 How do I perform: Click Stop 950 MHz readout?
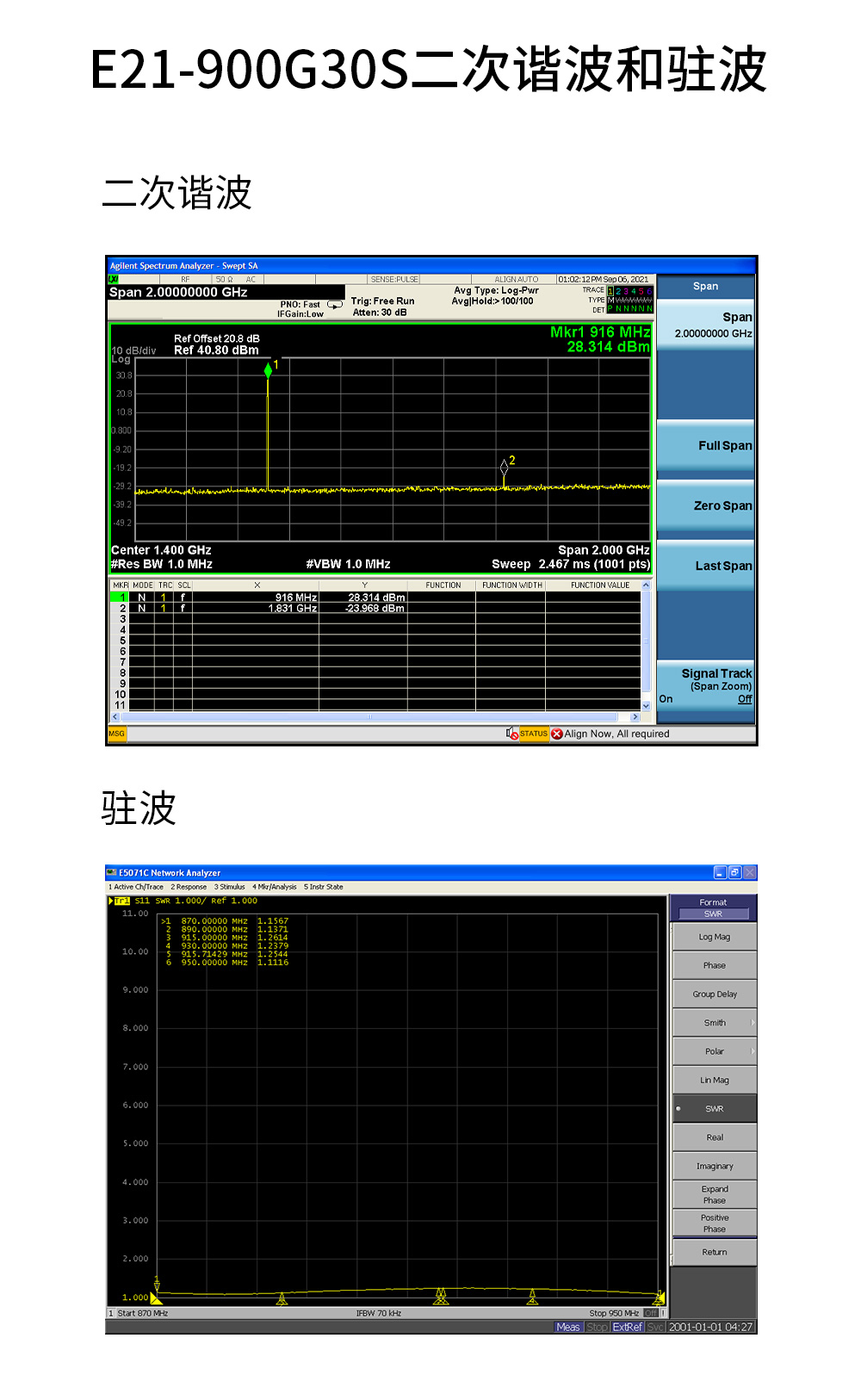click(x=614, y=1313)
